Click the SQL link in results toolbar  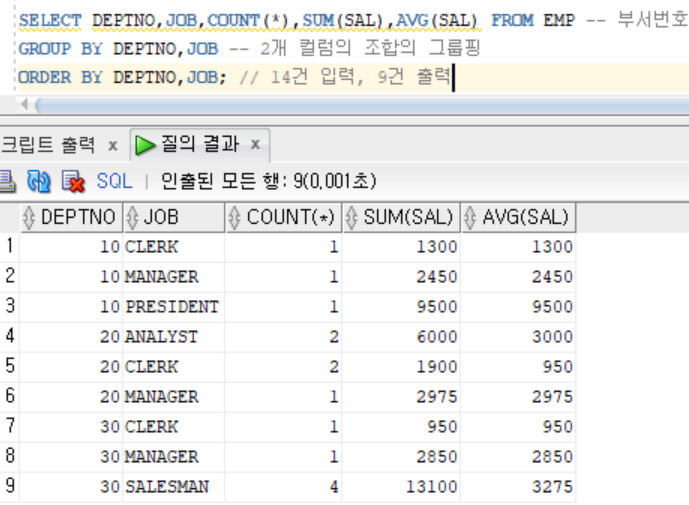114,181
